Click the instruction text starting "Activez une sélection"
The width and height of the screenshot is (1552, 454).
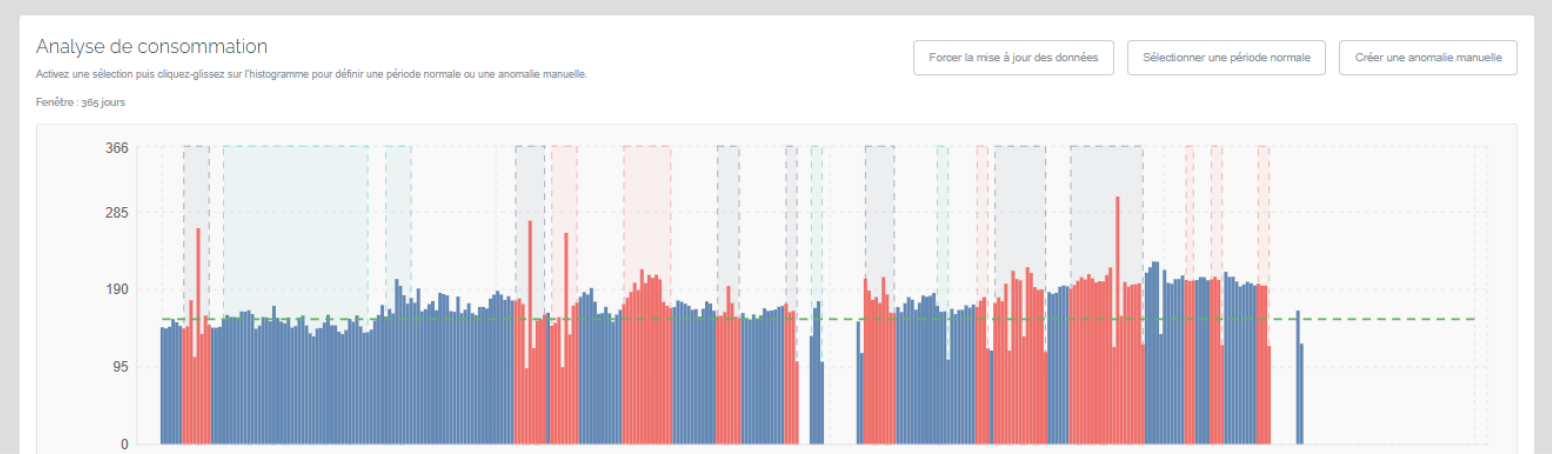(x=311, y=75)
